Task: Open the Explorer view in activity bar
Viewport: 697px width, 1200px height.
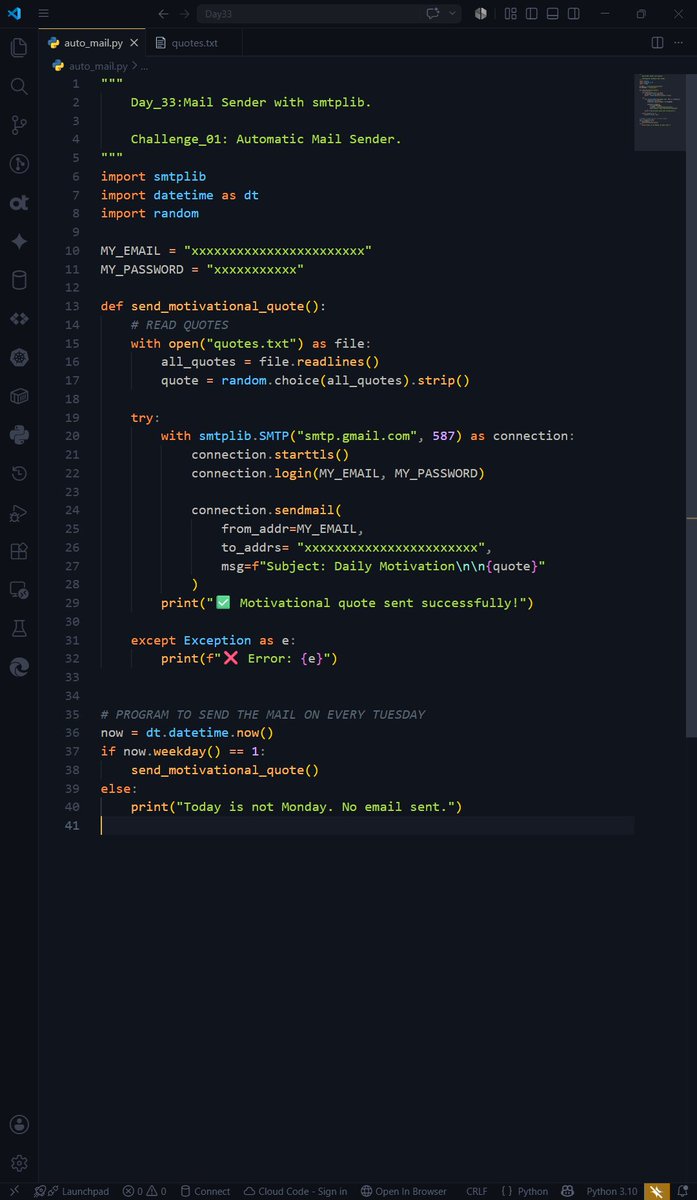Action: [19, 47]
